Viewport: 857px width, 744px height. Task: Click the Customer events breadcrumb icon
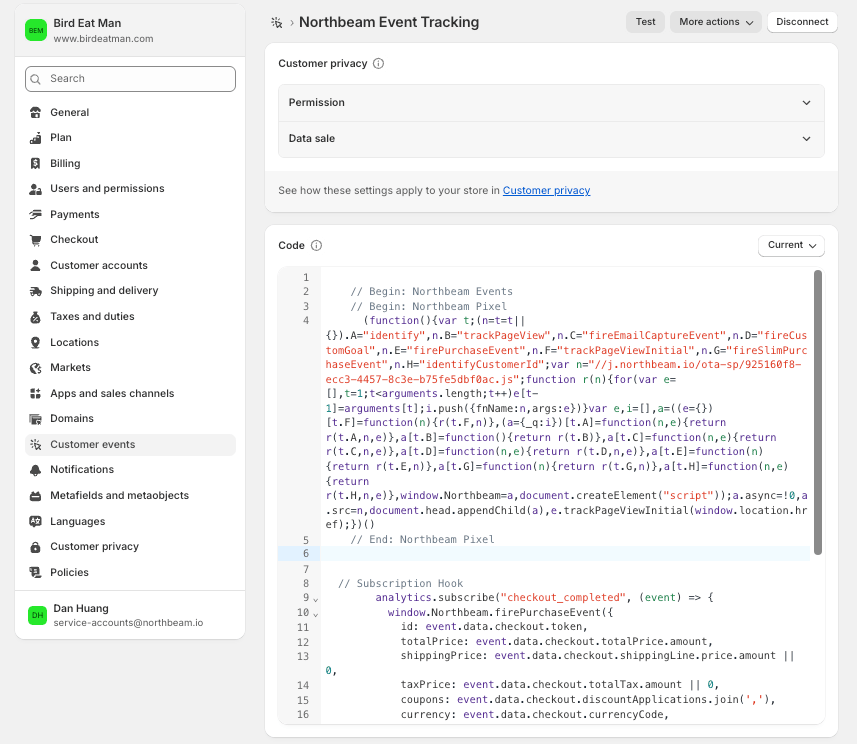point(277,22)
